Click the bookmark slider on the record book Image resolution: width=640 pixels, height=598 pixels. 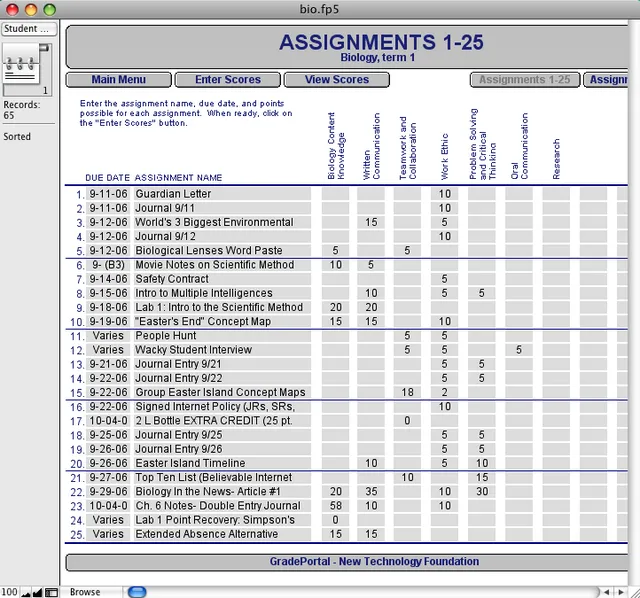[44, 48]
